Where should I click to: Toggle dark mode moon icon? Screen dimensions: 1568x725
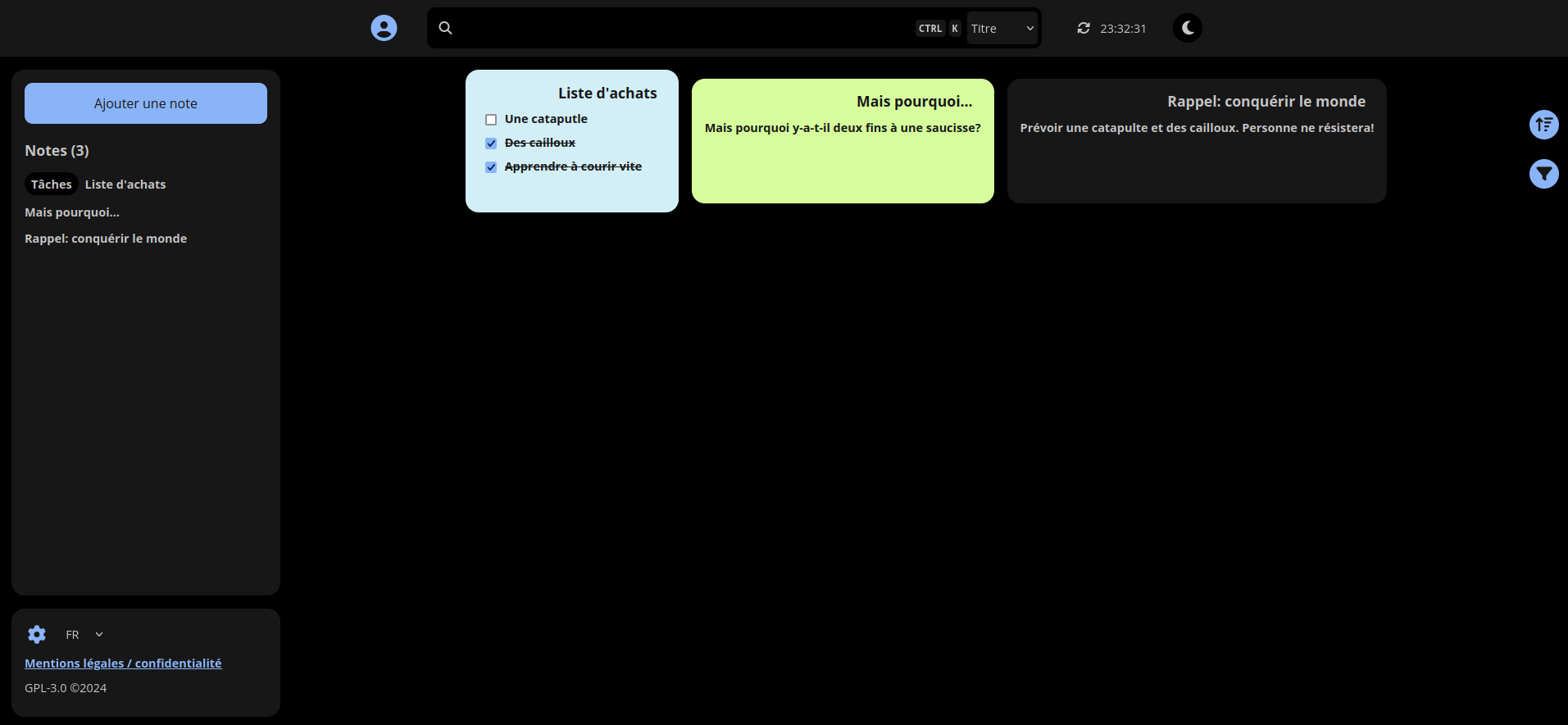pyautogui.click(x=1188, y=28)
